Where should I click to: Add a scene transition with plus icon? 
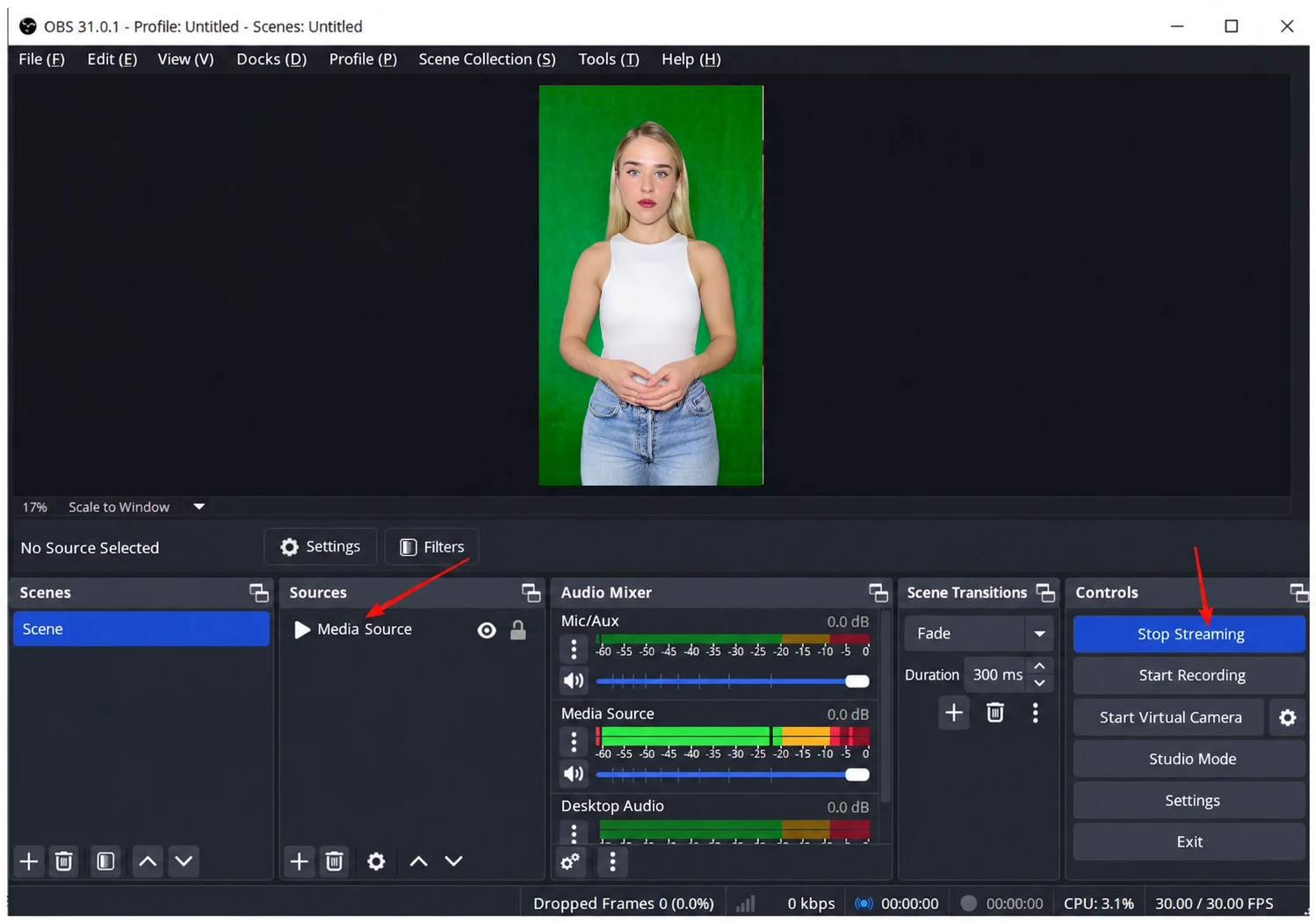954,712
